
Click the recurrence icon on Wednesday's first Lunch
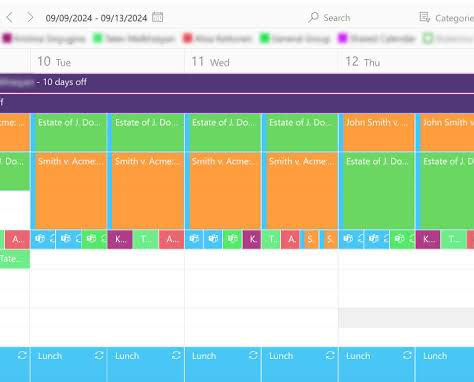point(253,355)
